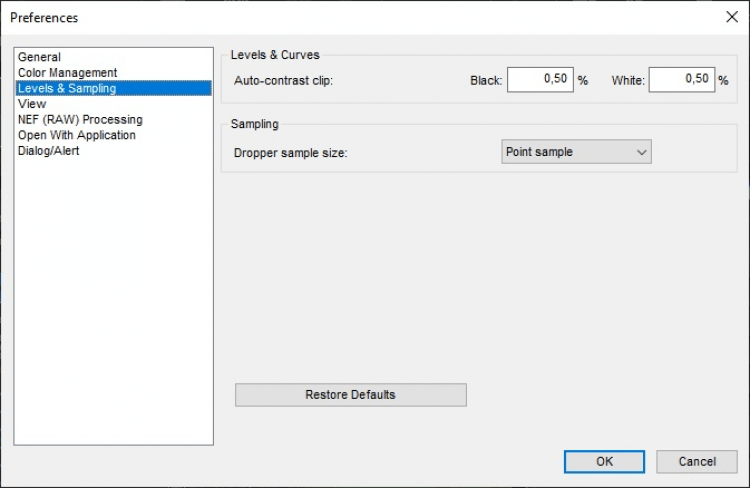This screenshot has height=488, width=750.
Task: Cancel the Preferences dialog
Action: pyautogui.click(x=697, y=461)
